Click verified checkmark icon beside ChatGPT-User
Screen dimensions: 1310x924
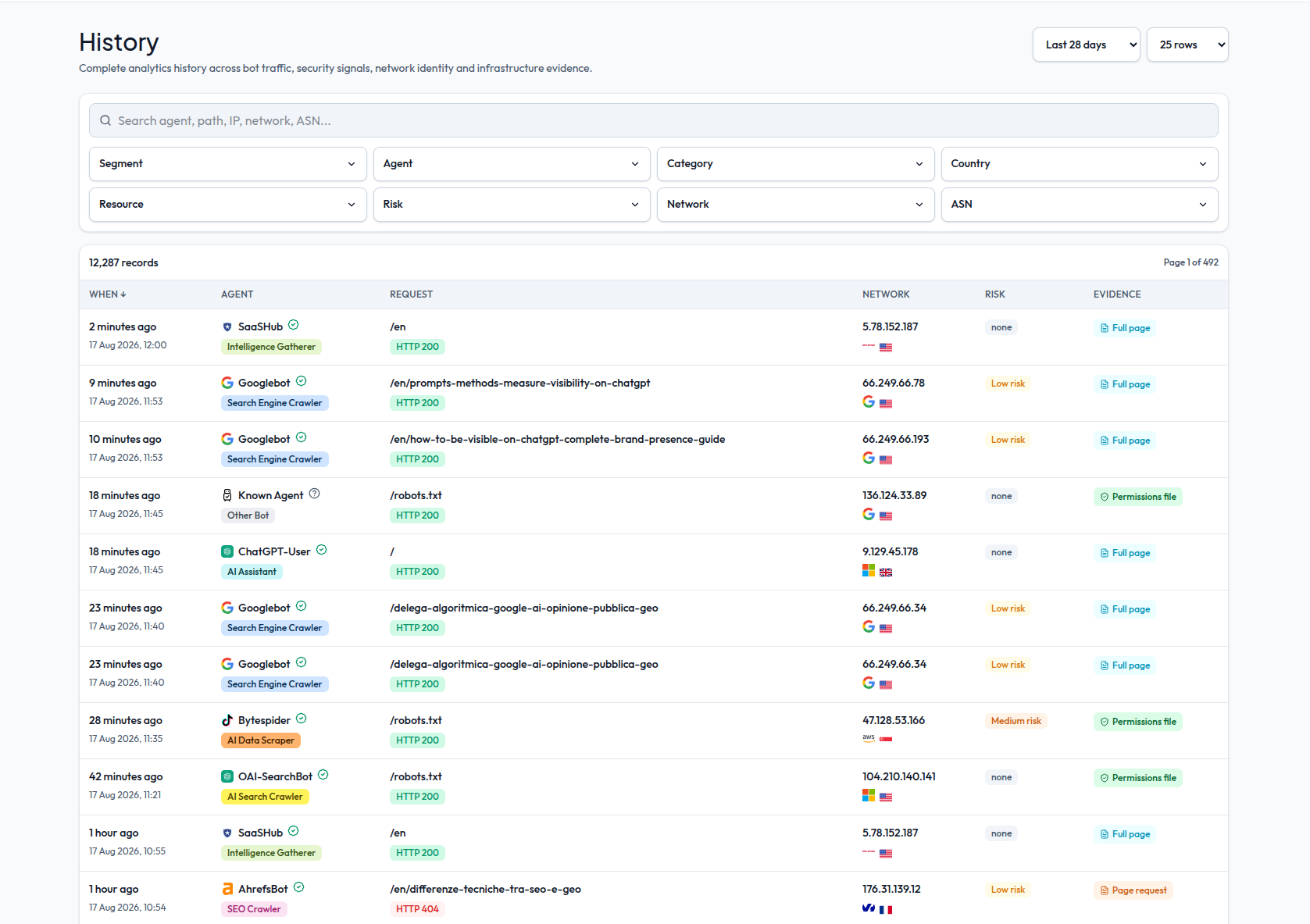(321, 550)
